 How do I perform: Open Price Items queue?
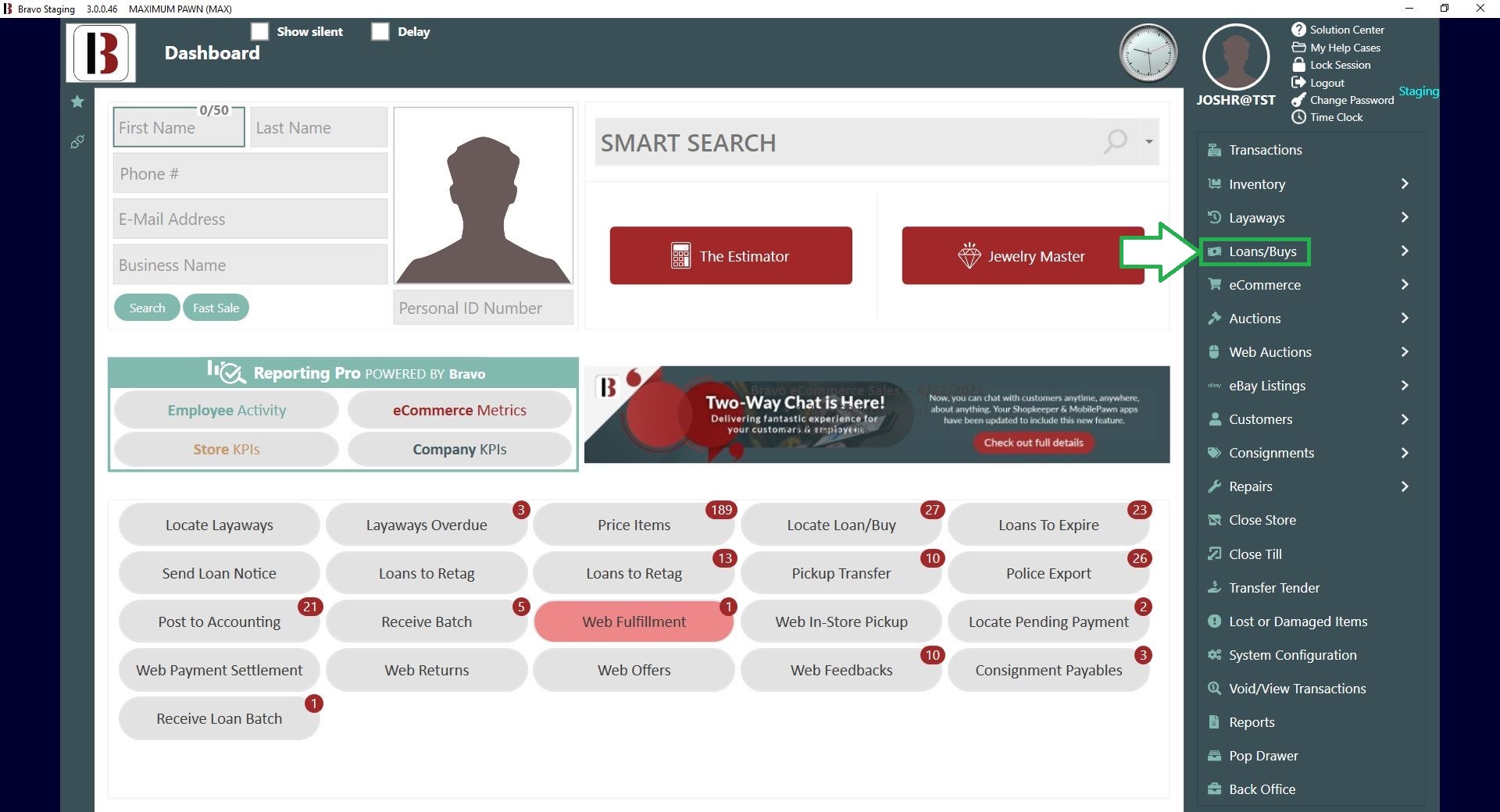click(x=634, y=525)
